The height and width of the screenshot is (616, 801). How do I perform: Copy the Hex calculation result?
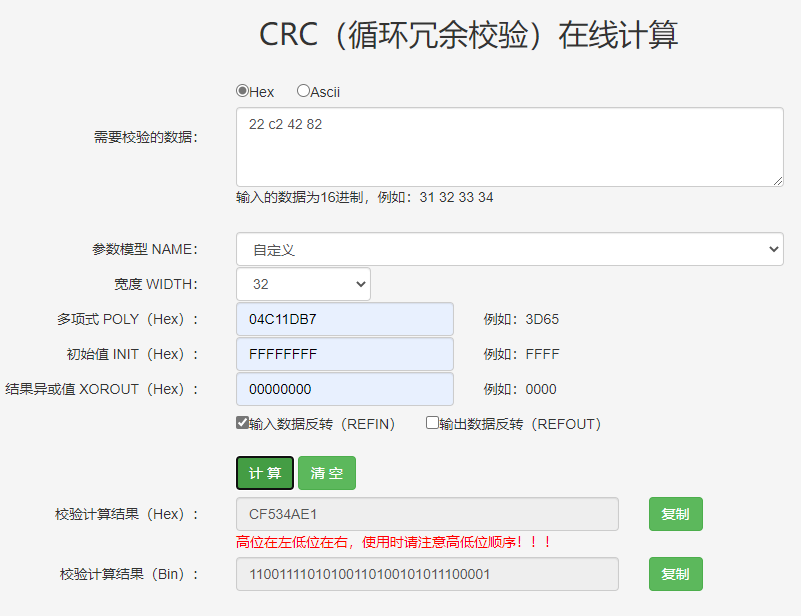[x=675, y=513]
